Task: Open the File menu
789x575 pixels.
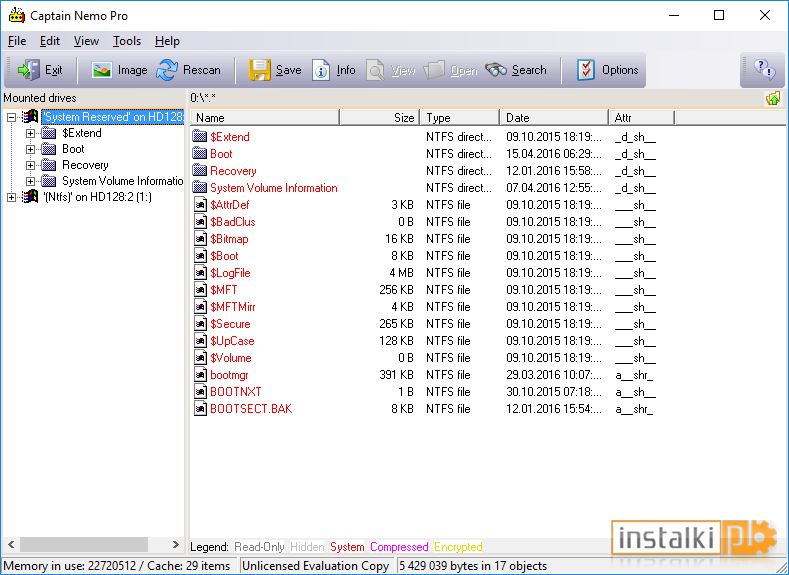Action: click(17, 41)
